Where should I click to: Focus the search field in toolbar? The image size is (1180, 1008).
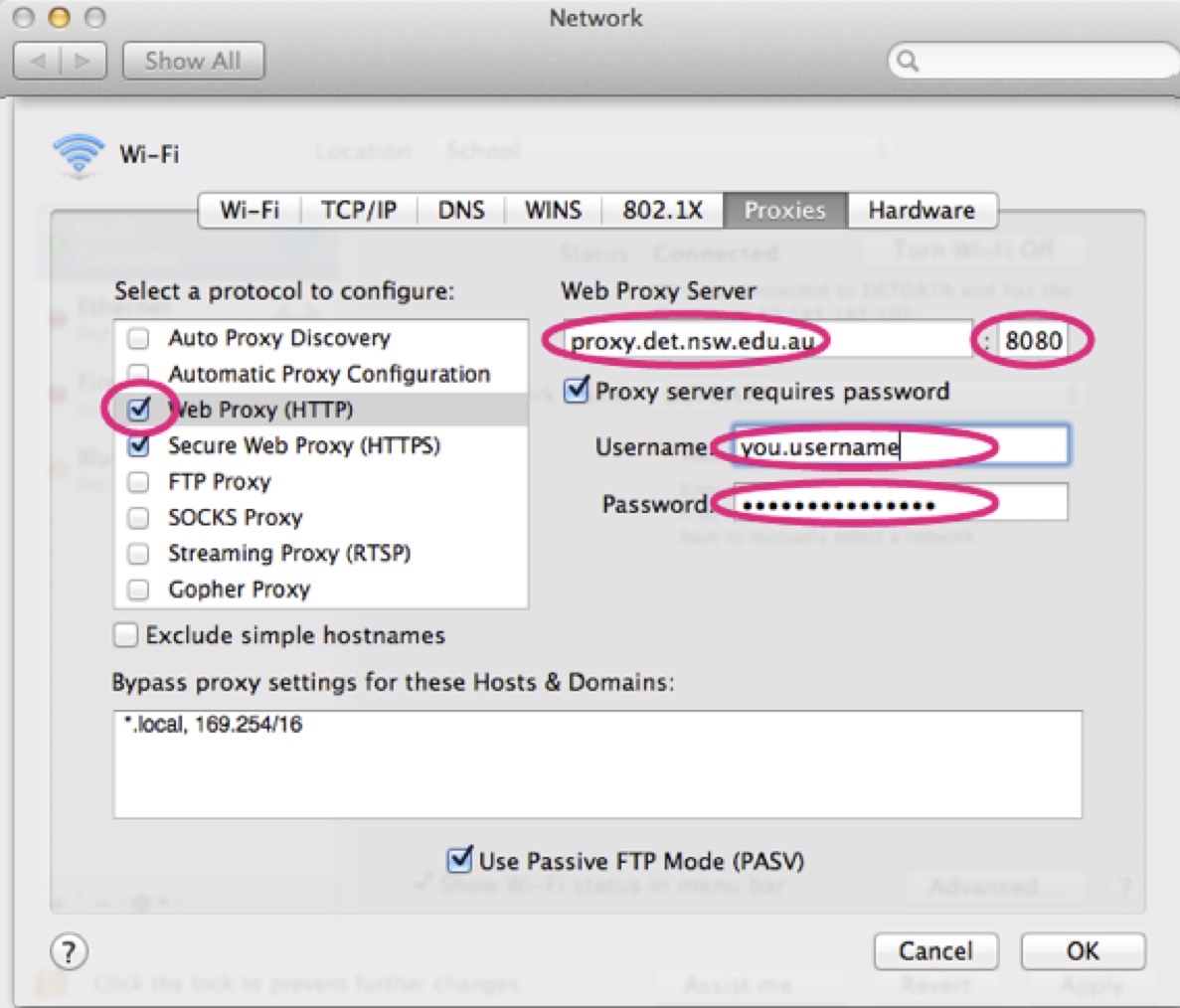click(x=1034, y=61)
